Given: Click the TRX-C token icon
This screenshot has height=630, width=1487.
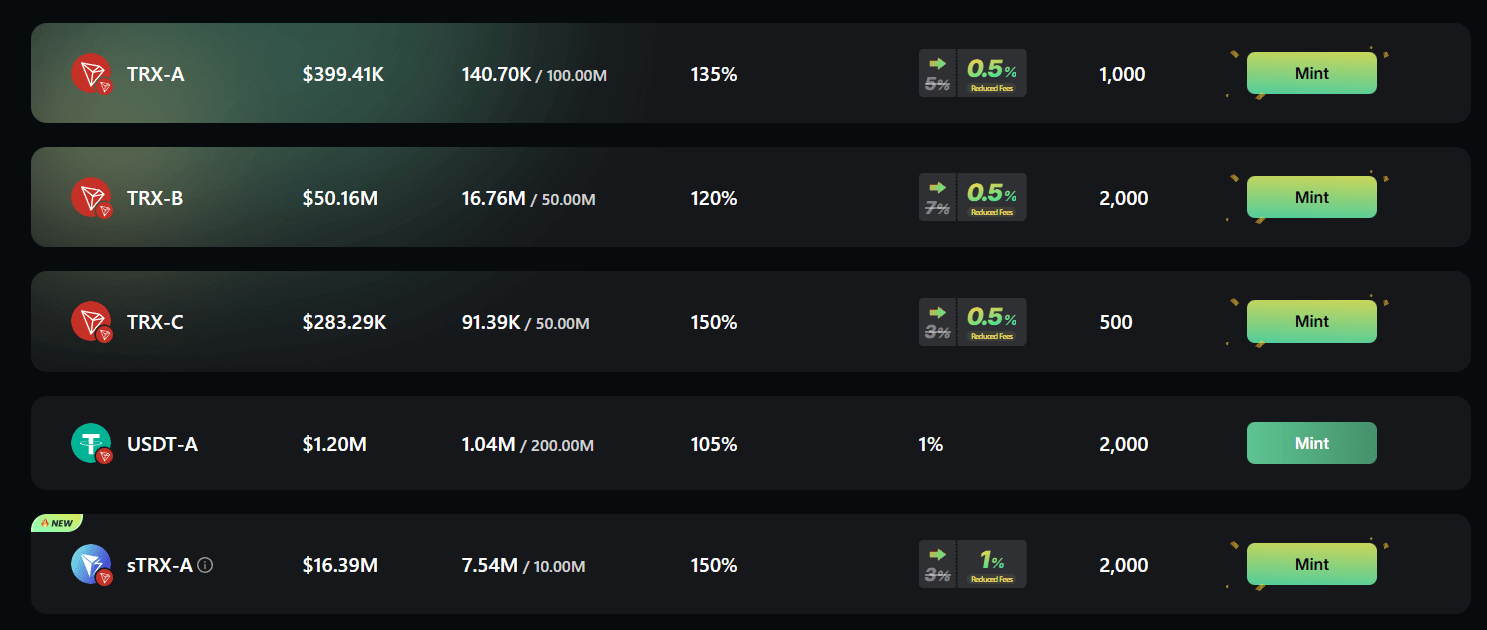Looking at the screenshot, I should point(91,322).
